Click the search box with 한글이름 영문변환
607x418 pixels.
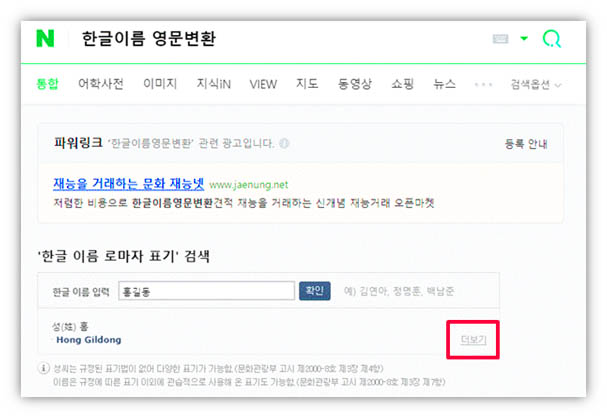[149, 39]
